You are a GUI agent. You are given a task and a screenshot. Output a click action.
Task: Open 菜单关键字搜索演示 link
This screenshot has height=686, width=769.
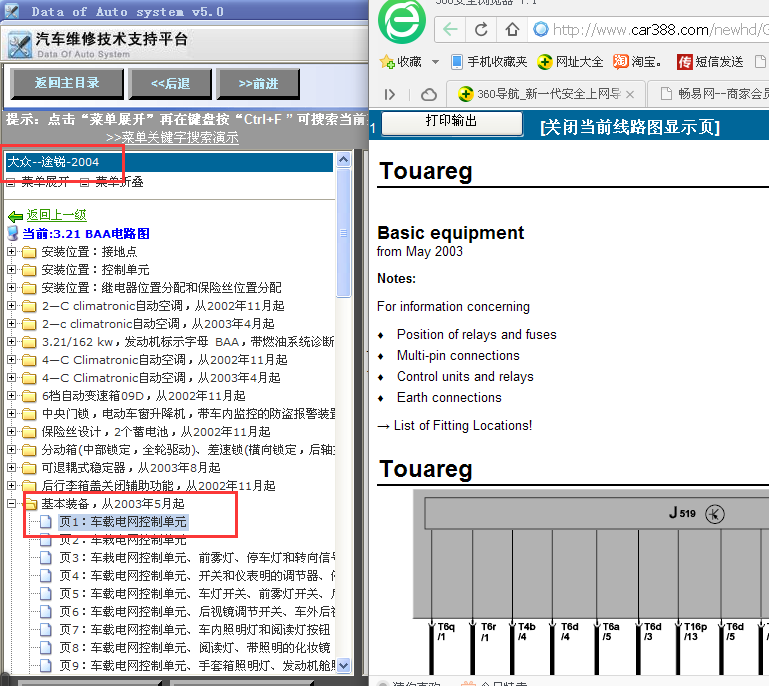pyautogui.click(x=179, y=137)
